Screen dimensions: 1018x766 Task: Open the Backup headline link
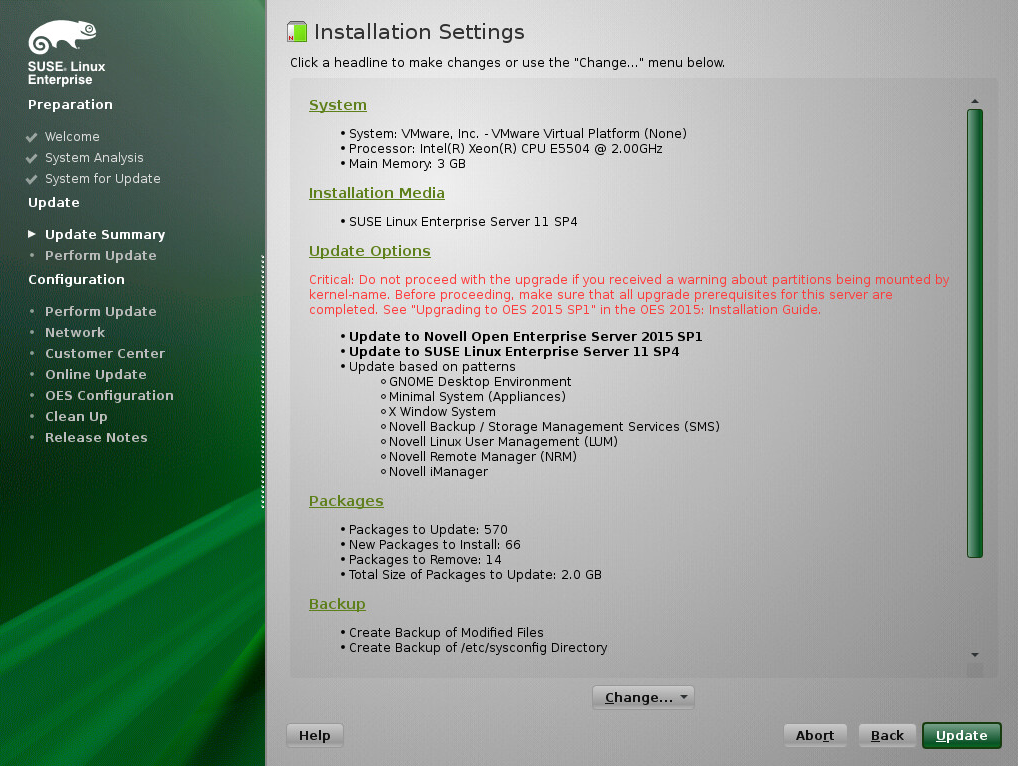[x=337, y=604]
